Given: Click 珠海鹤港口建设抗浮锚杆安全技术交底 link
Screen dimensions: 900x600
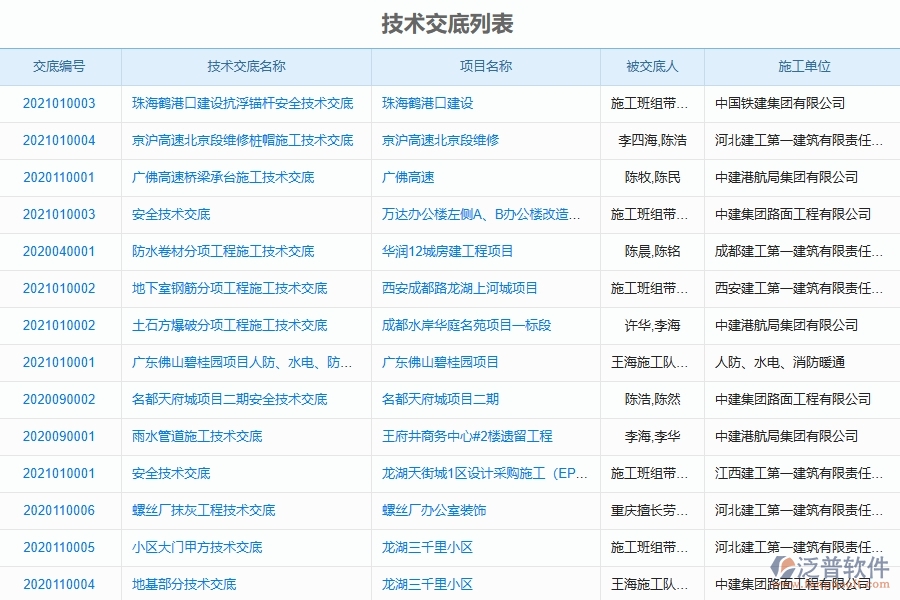Looking at the screenshot, I should [246, 103].
